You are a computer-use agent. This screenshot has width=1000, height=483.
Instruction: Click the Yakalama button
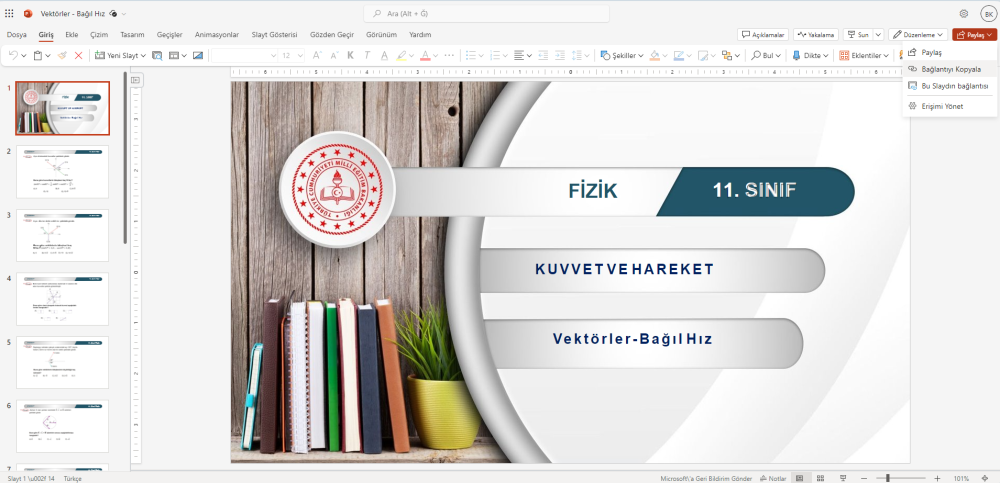(x=816, y=34)
